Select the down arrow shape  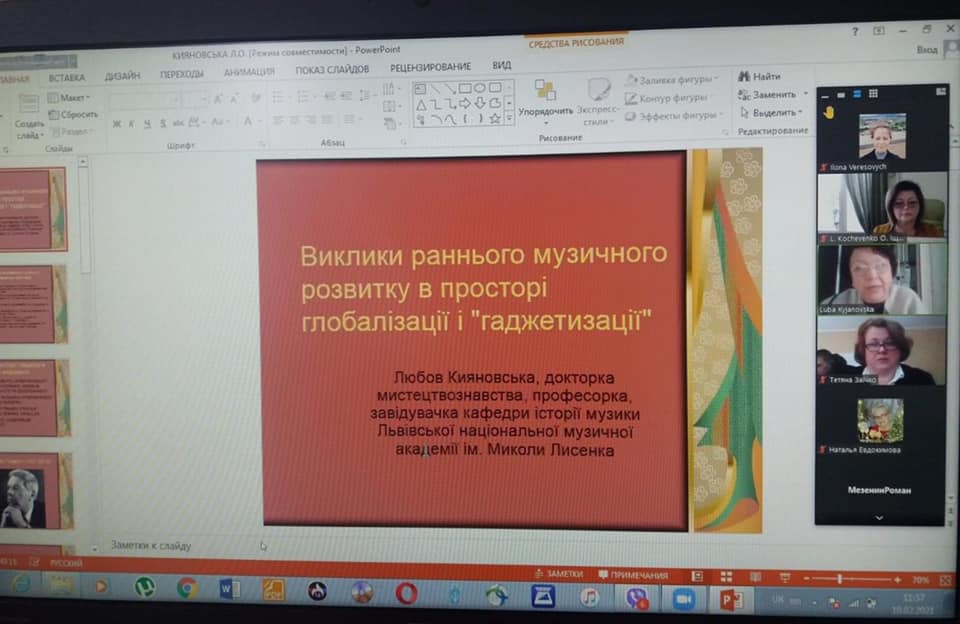[x=480, y=103]
